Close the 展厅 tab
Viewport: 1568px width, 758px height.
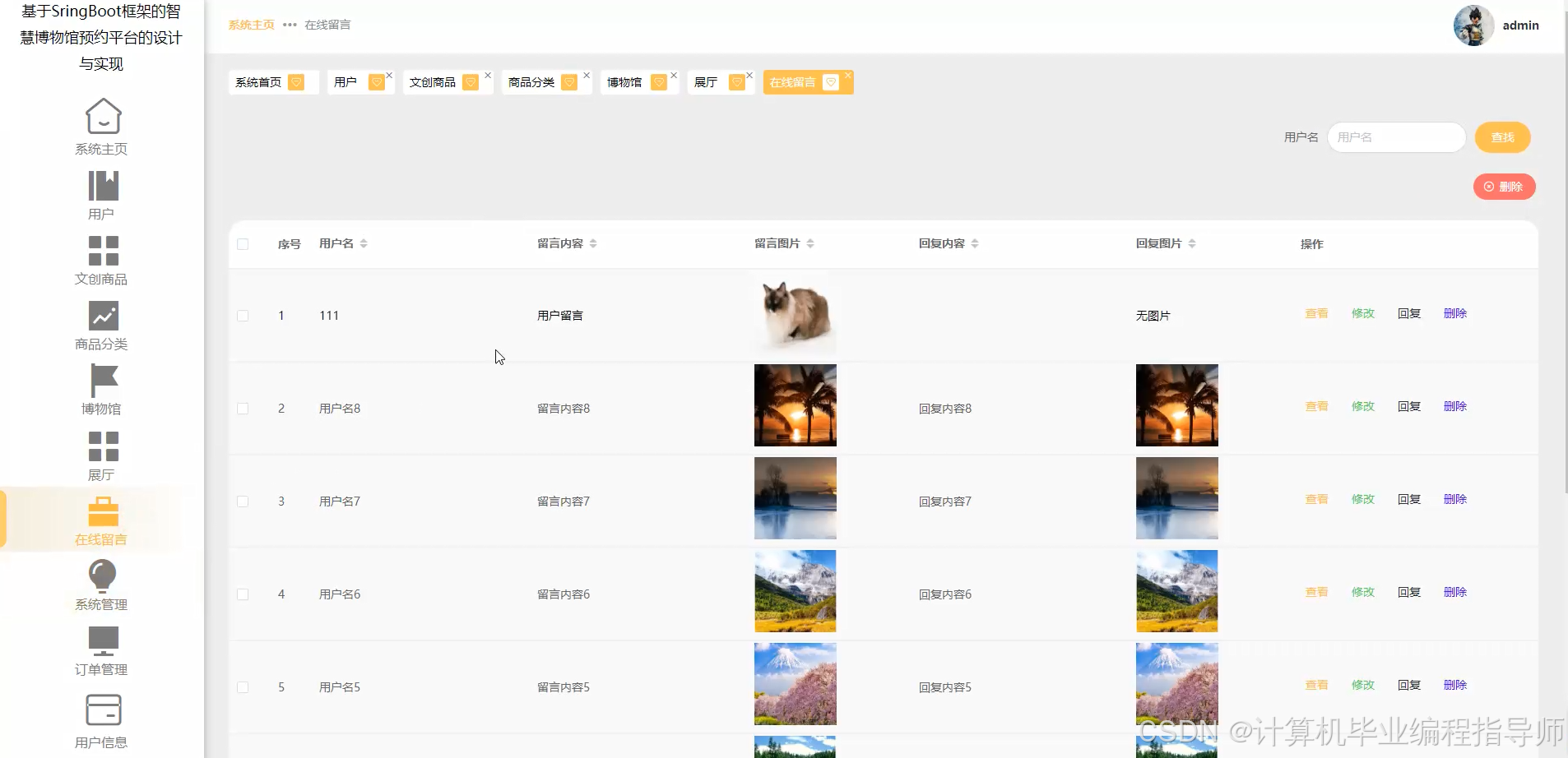[x=749, y=75]
